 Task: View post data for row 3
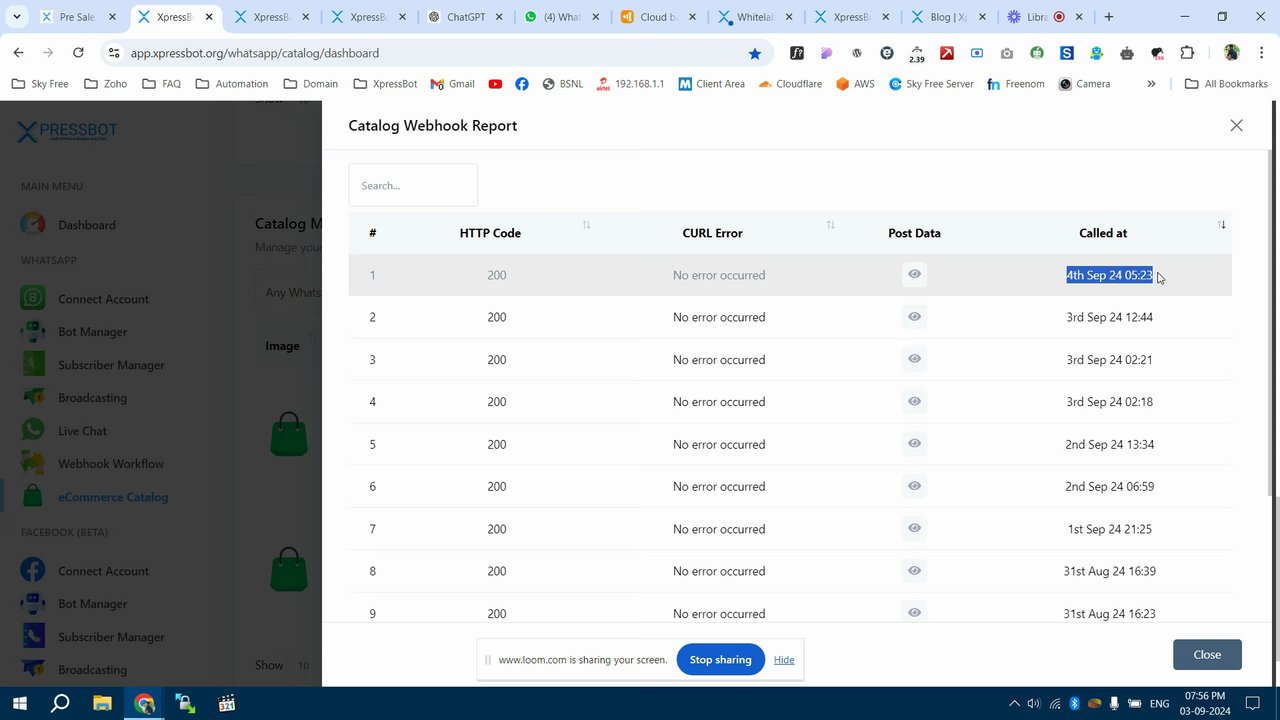[x=914, y=359]
